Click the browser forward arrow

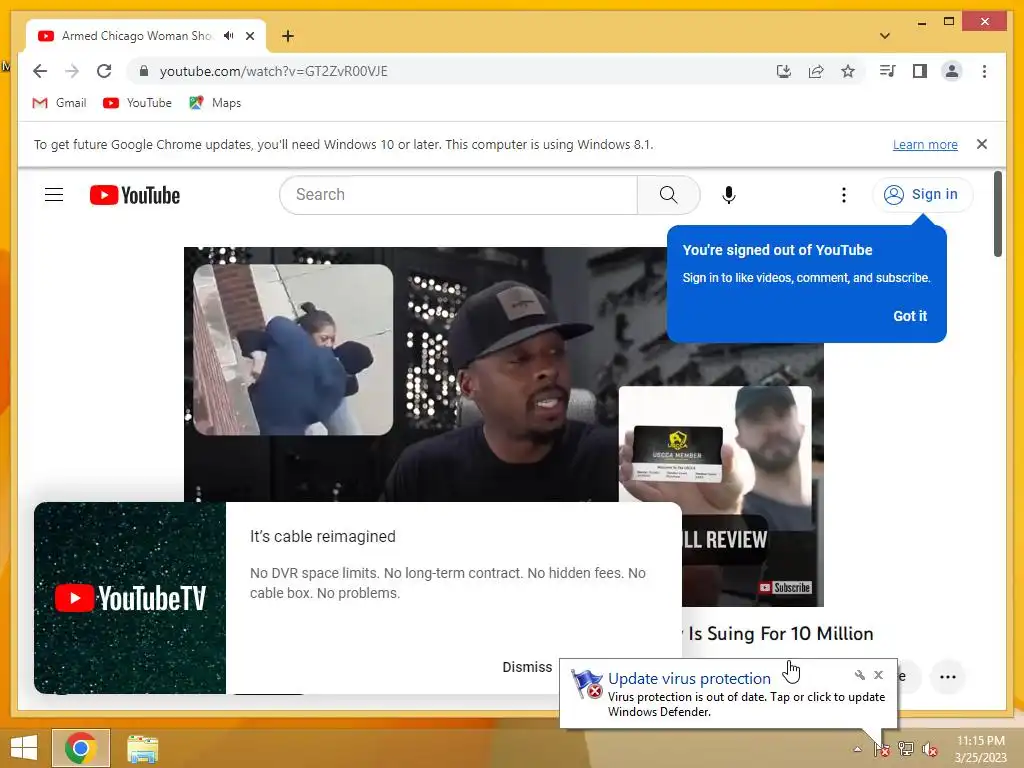[72, 71]
